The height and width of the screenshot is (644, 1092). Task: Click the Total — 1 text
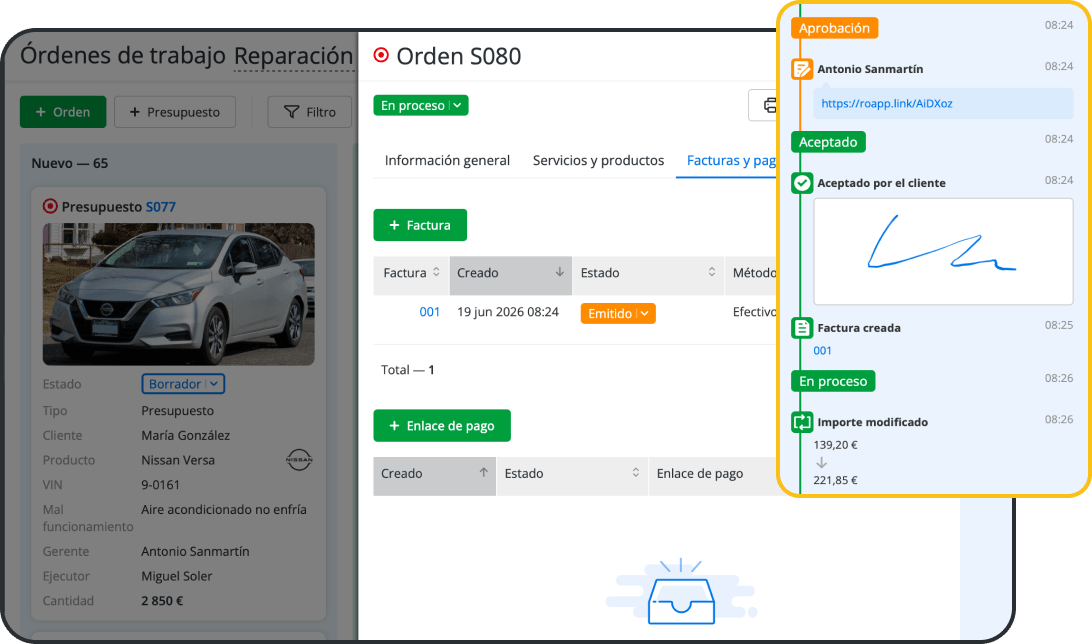pyautogui.click(x=407, y=370)
